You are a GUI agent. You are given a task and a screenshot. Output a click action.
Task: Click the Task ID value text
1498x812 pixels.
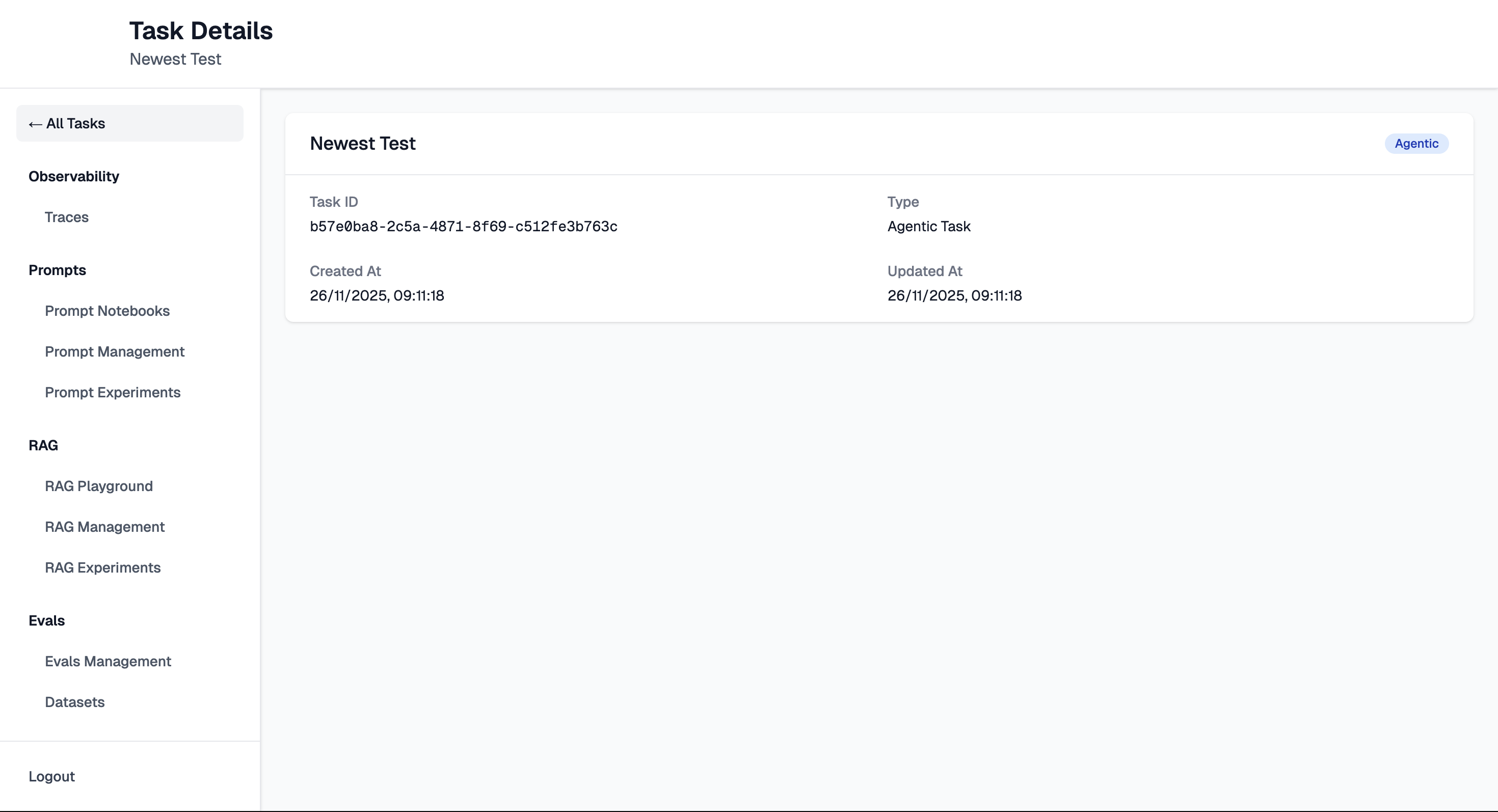click(463, 227)
